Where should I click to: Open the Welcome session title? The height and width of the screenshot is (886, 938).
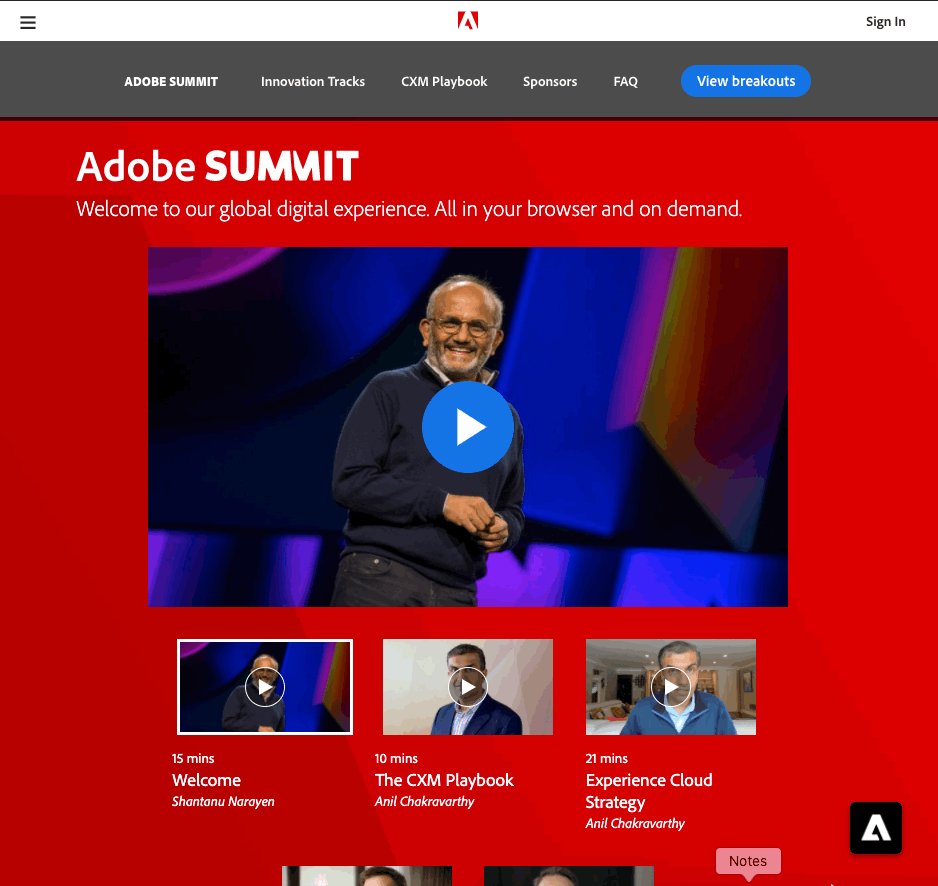tap(206, 780)
